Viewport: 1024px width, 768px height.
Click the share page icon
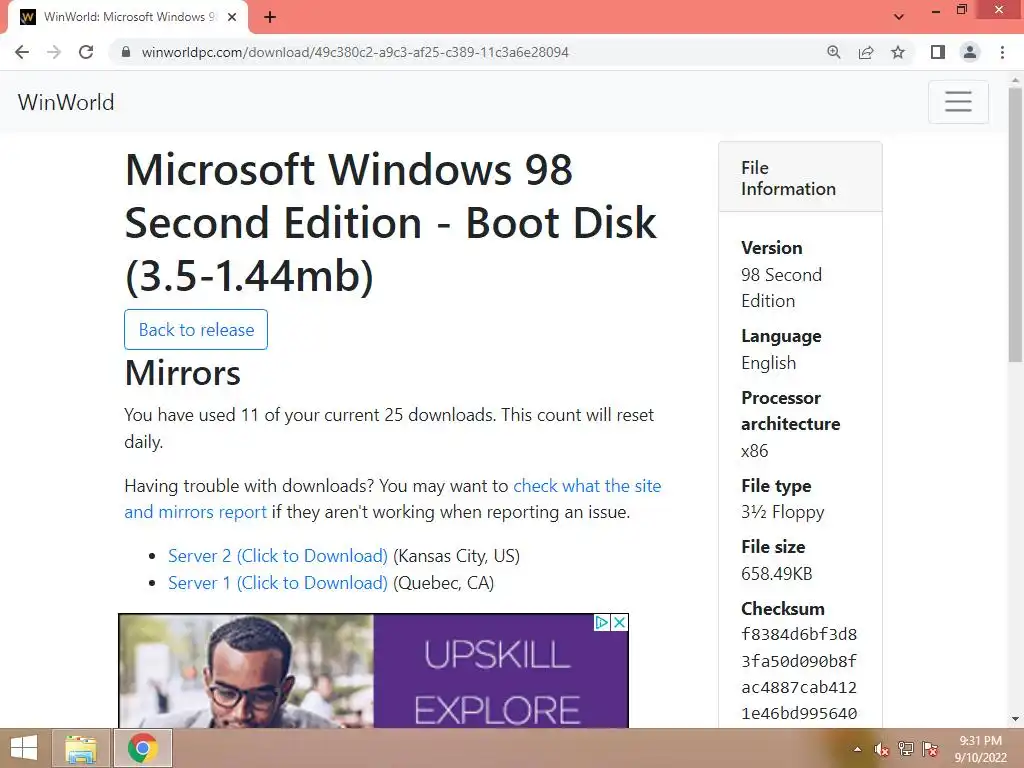coord(866,52)
